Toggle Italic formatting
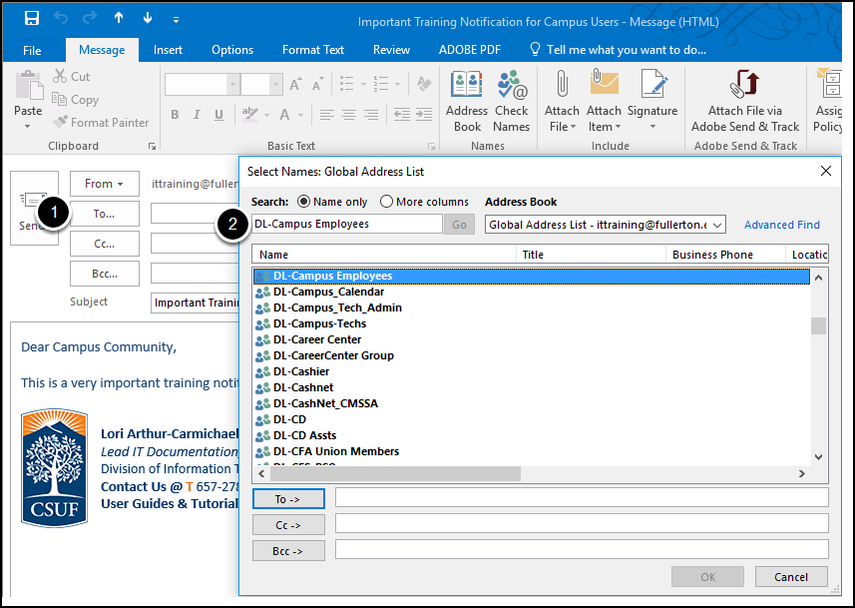 tap(196, 115)
